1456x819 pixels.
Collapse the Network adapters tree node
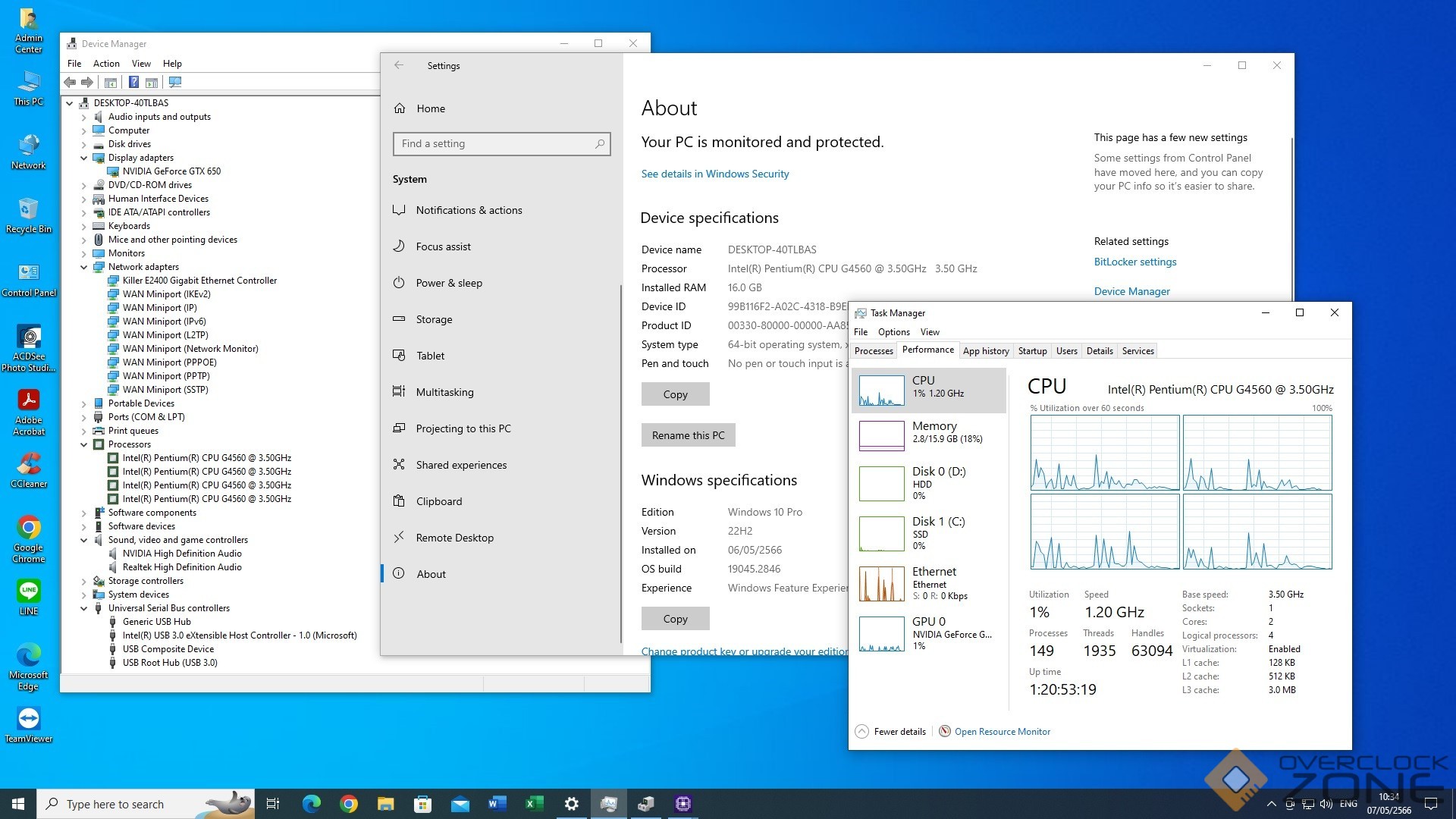84,267
